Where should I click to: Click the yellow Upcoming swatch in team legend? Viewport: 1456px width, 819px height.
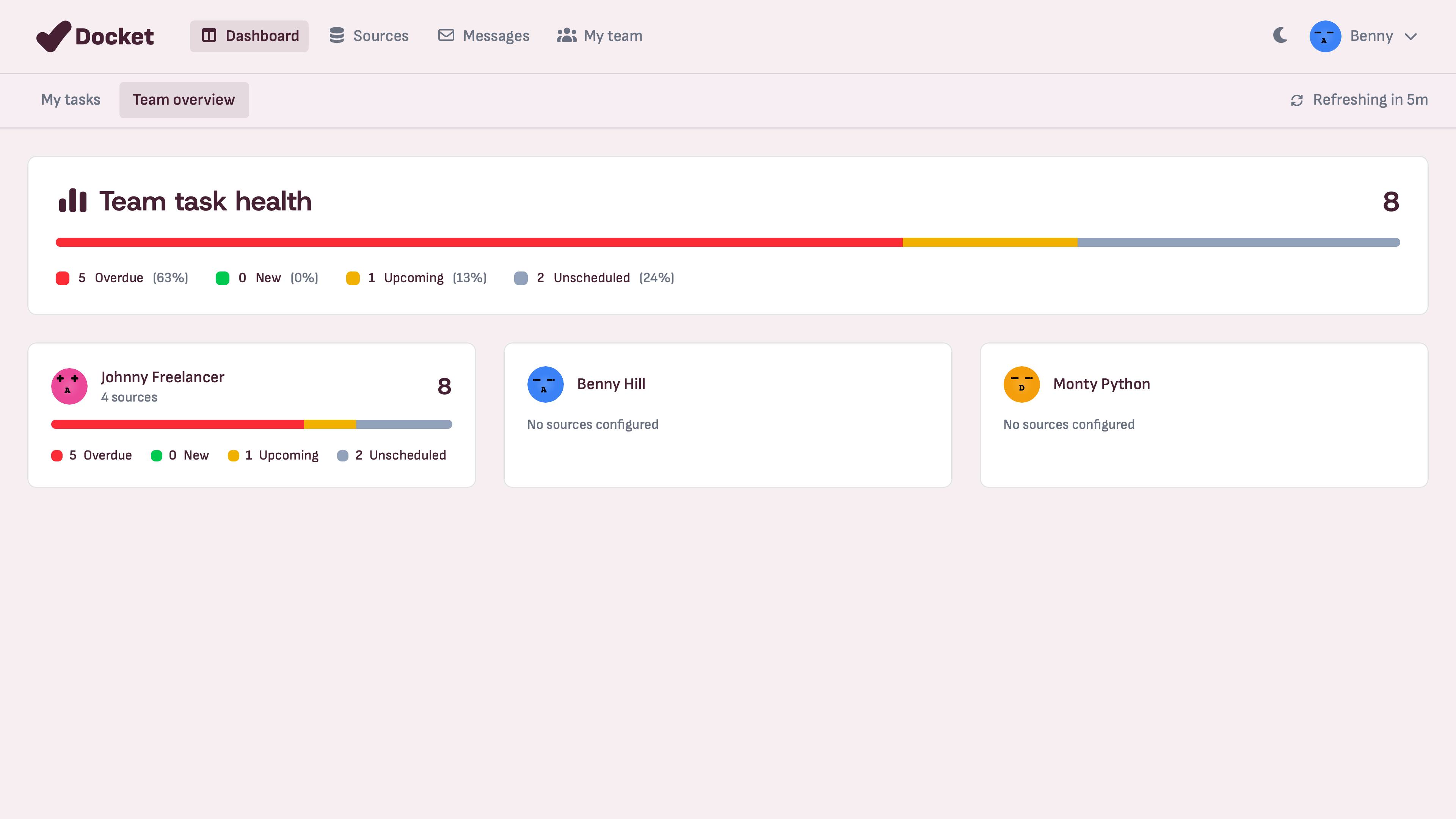tap(353, 278)
